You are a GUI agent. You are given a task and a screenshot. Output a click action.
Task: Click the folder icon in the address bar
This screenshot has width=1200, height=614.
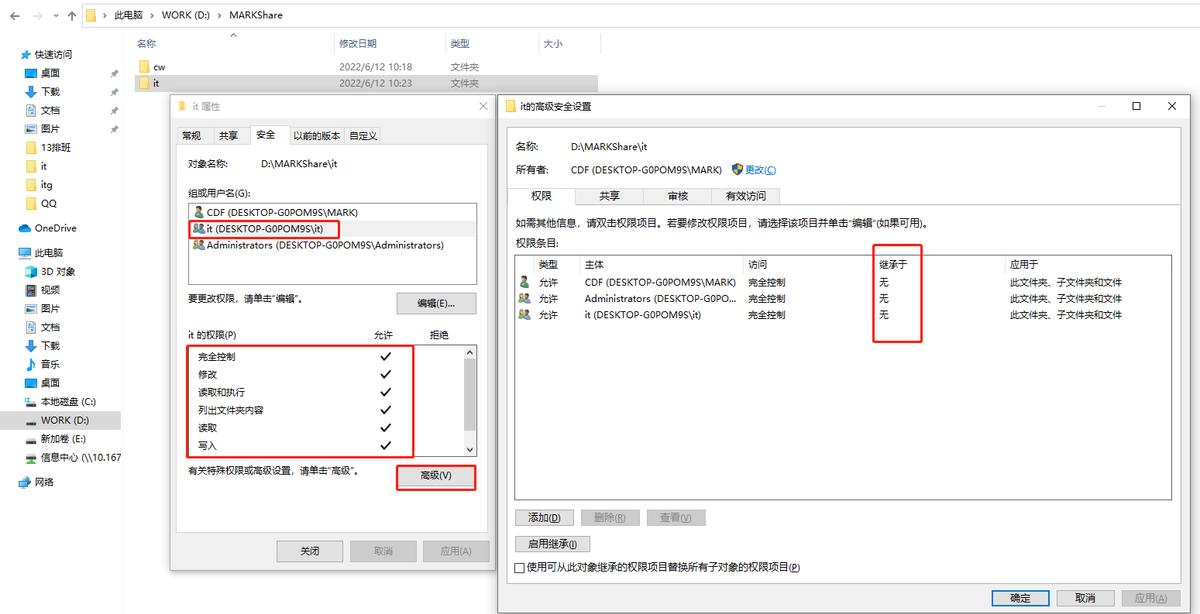point(91,14)
